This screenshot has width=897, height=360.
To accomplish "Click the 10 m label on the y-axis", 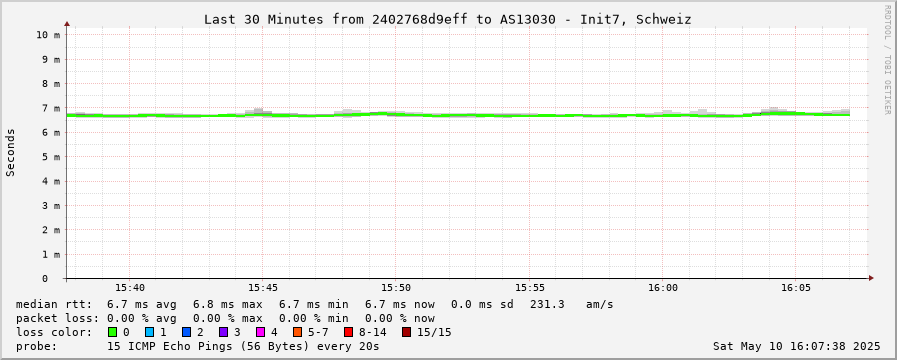I will tap(48, 35).
